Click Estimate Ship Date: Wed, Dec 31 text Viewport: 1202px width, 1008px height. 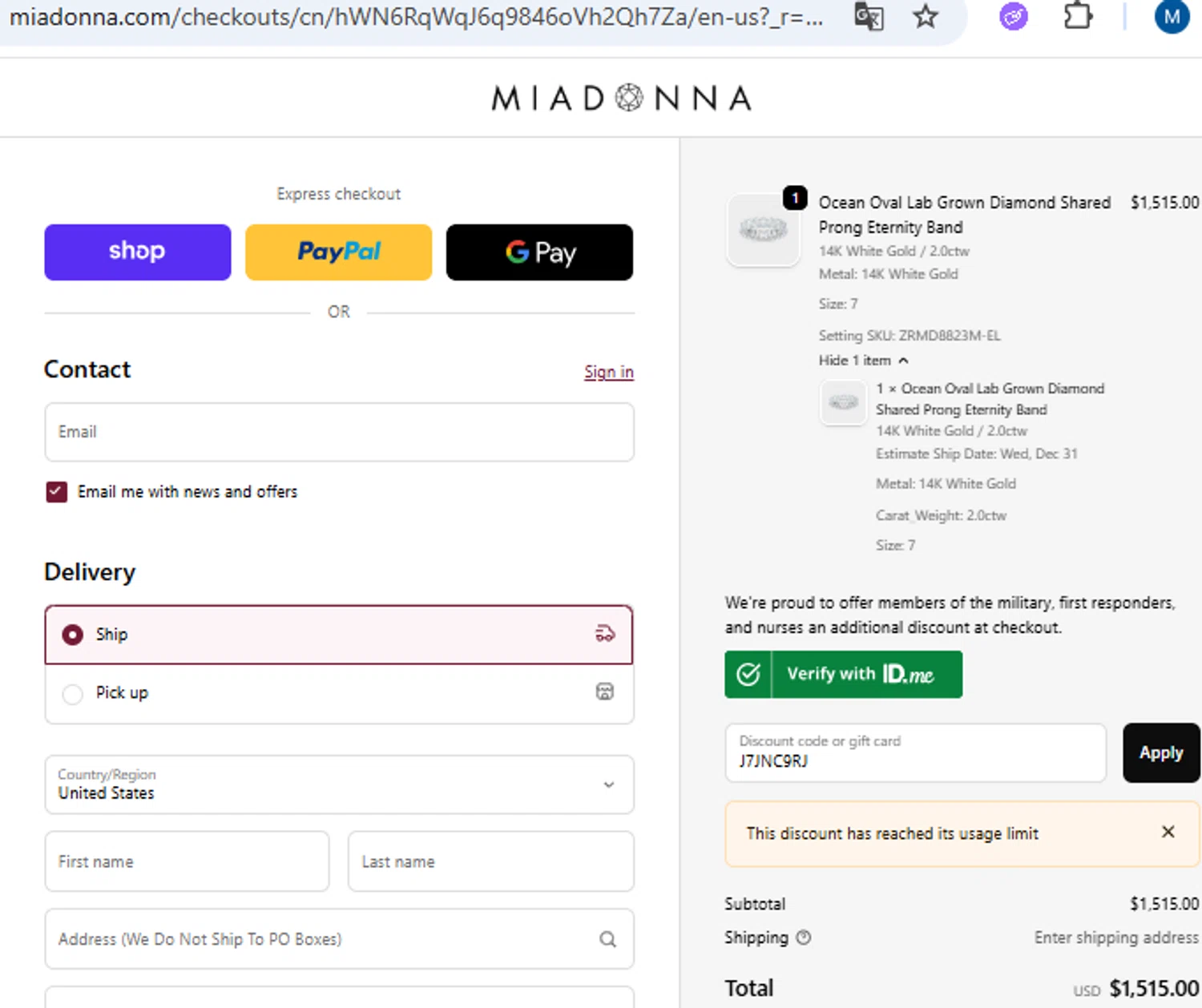coord(976,454)
